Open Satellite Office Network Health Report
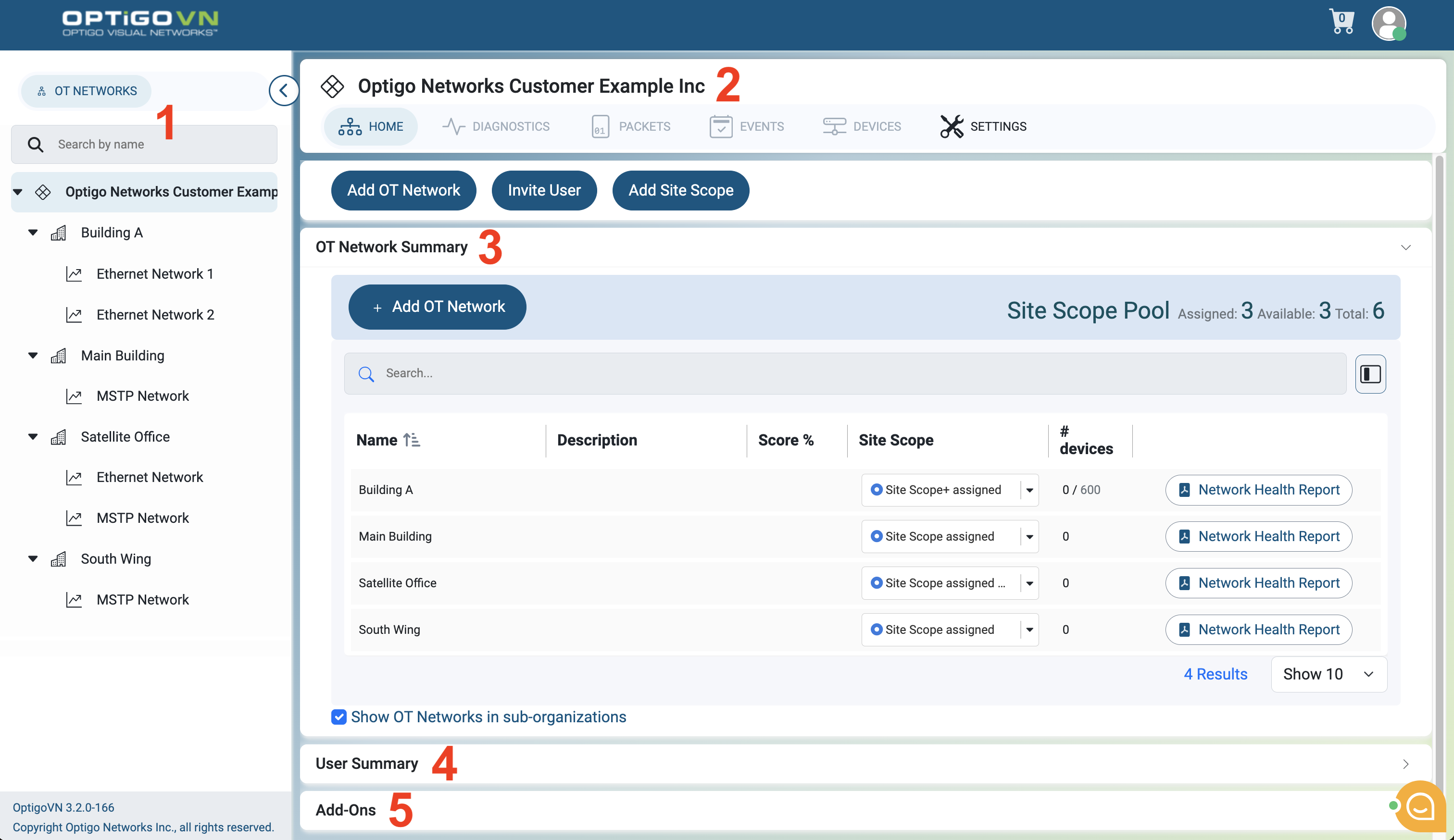1454x840 pixels. pyautogui.click(x=1258, y=583)
